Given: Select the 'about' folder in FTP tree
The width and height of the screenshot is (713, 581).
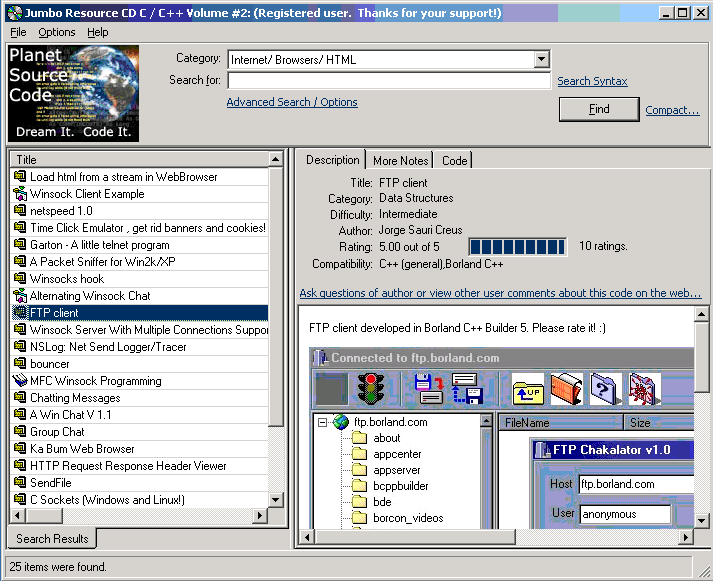Looking at the screenshot, I should [377, 438].
